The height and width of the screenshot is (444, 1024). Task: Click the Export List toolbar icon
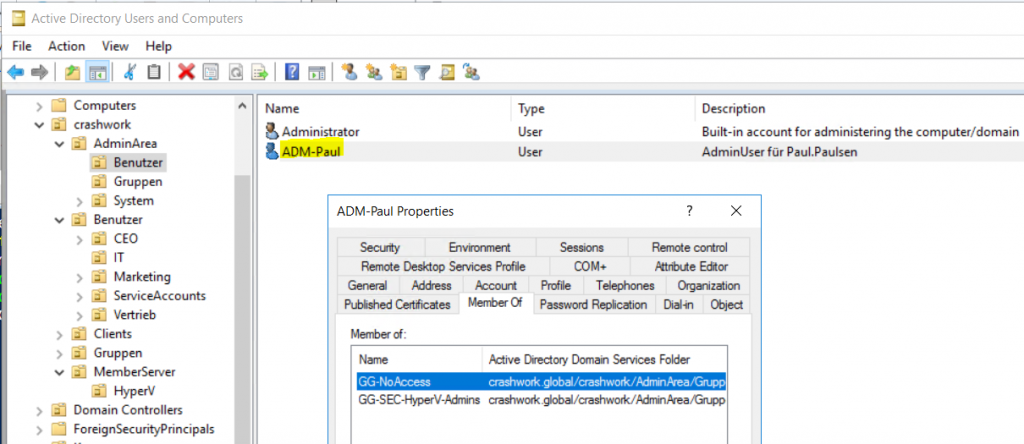(x=260, y=72)
